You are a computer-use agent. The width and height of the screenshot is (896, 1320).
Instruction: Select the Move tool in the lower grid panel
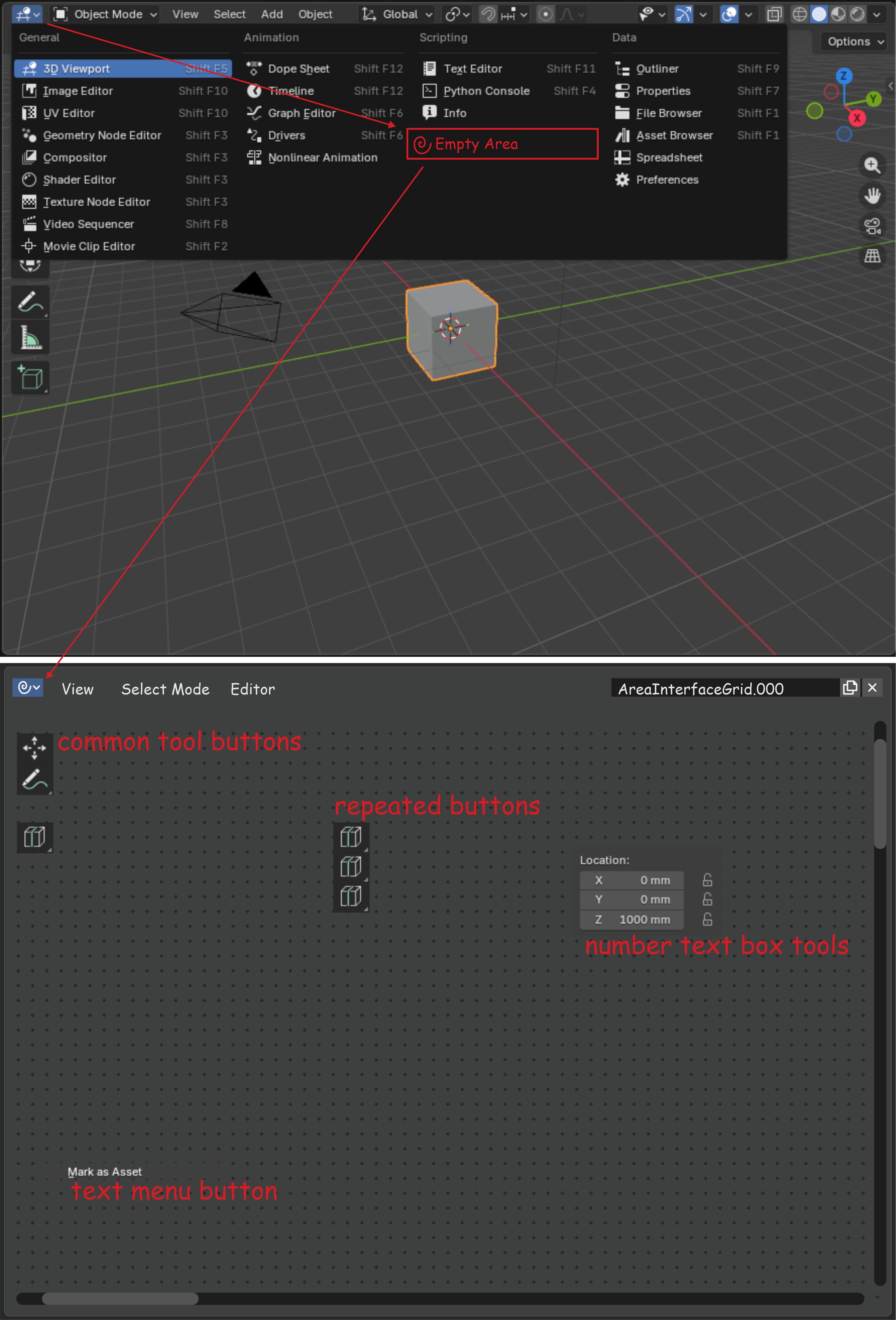(x=35, y=748)
